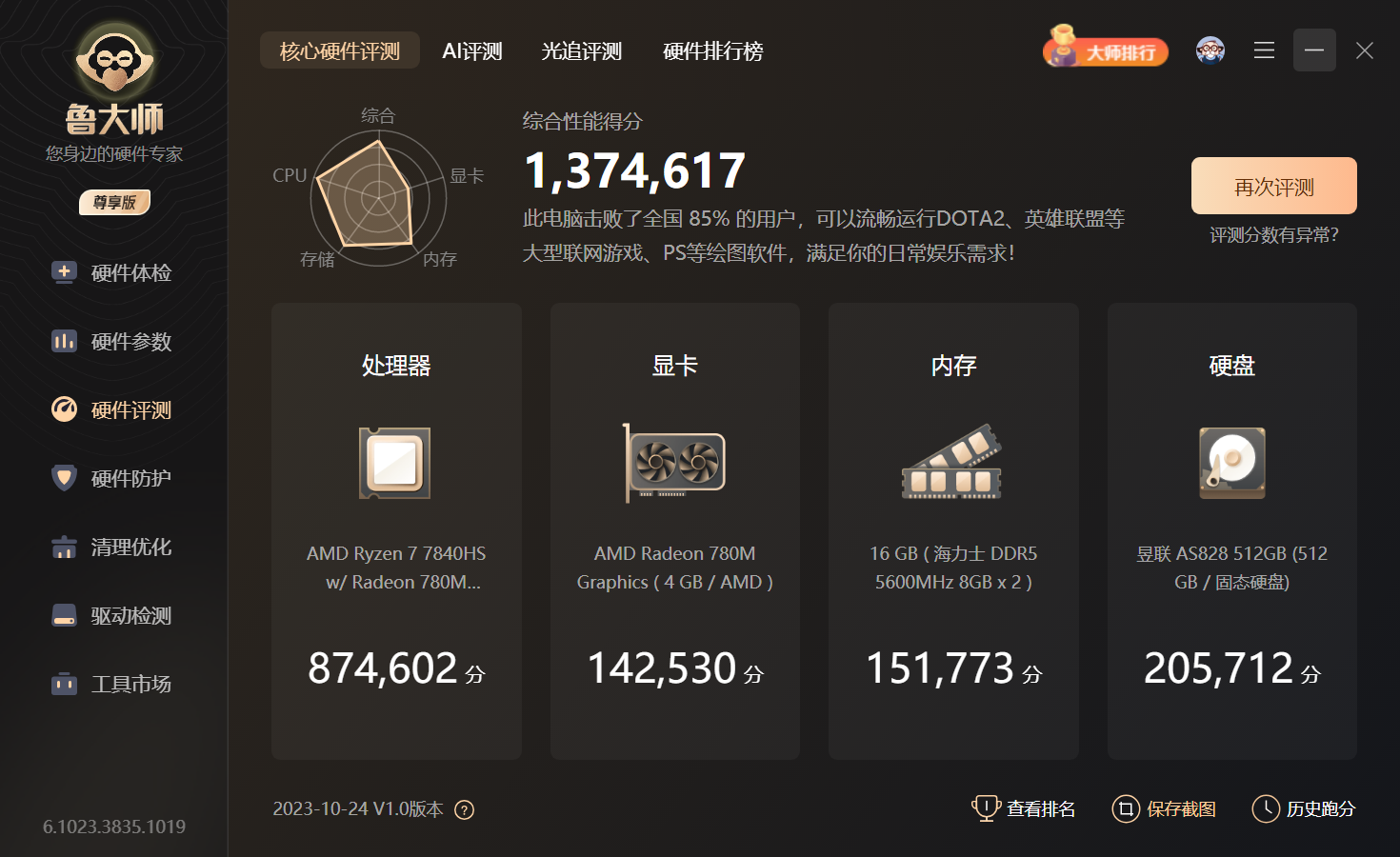Click the 内存 card title

tap(953, 366)
